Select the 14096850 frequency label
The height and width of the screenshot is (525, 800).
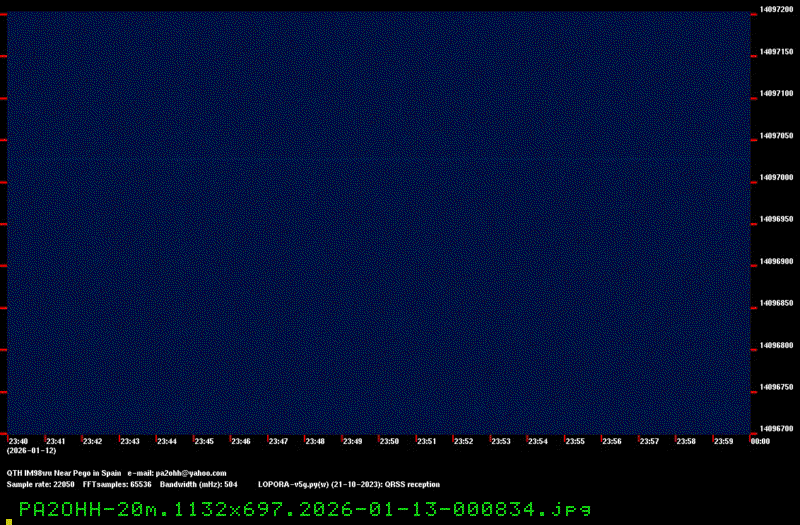(x=777, y=303)
